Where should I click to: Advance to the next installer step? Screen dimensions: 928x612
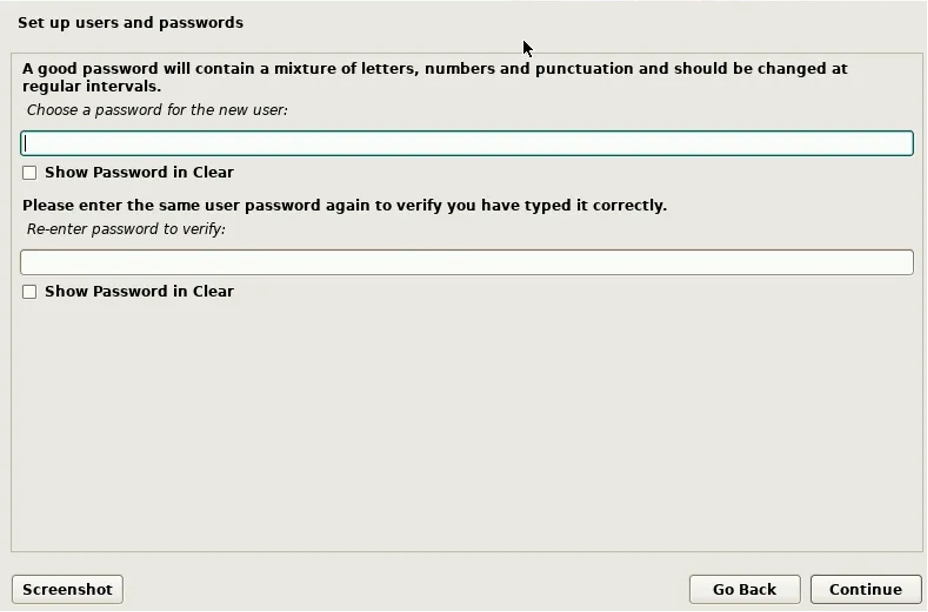865,589
